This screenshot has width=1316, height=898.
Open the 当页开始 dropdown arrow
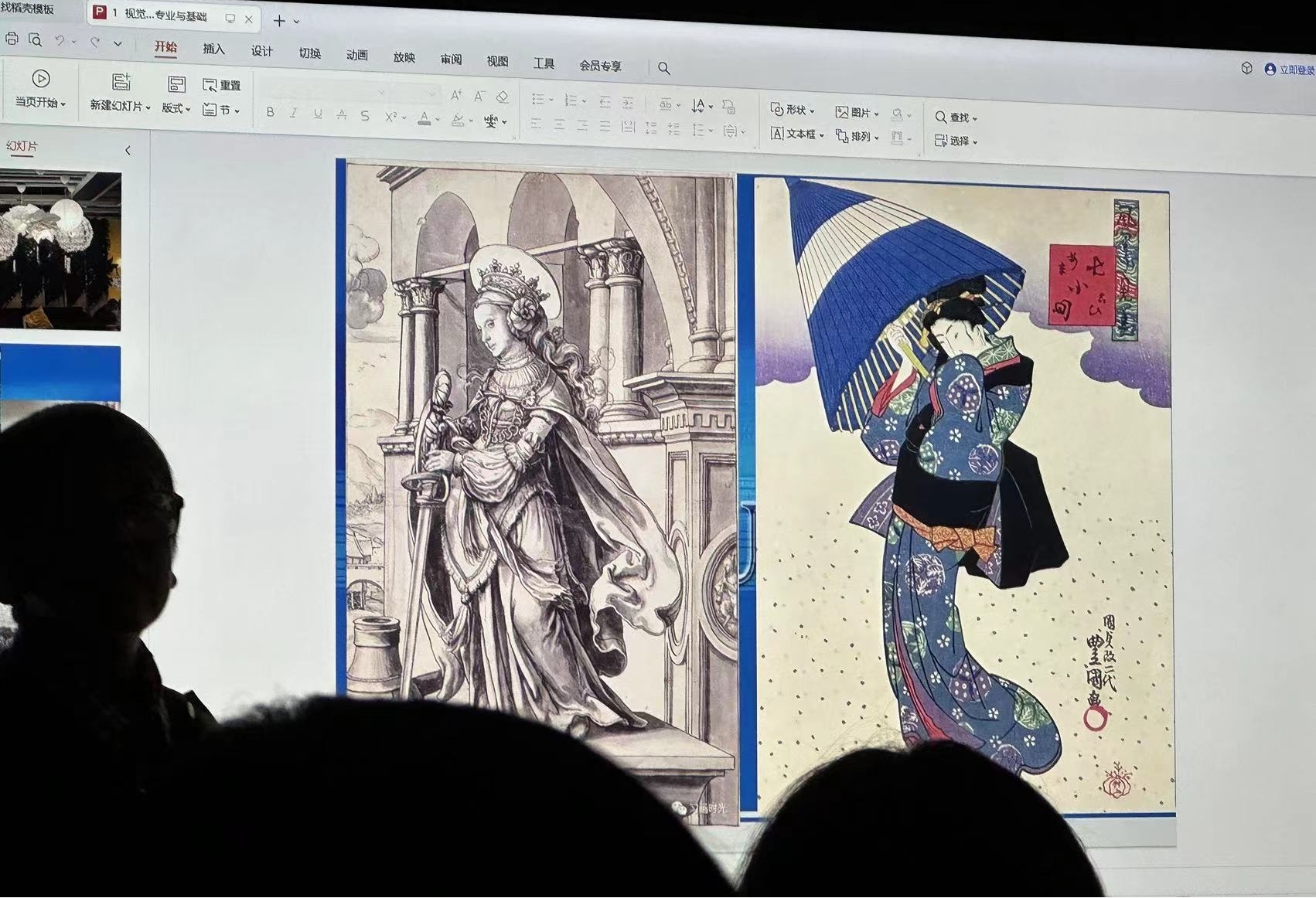point(63,104)
